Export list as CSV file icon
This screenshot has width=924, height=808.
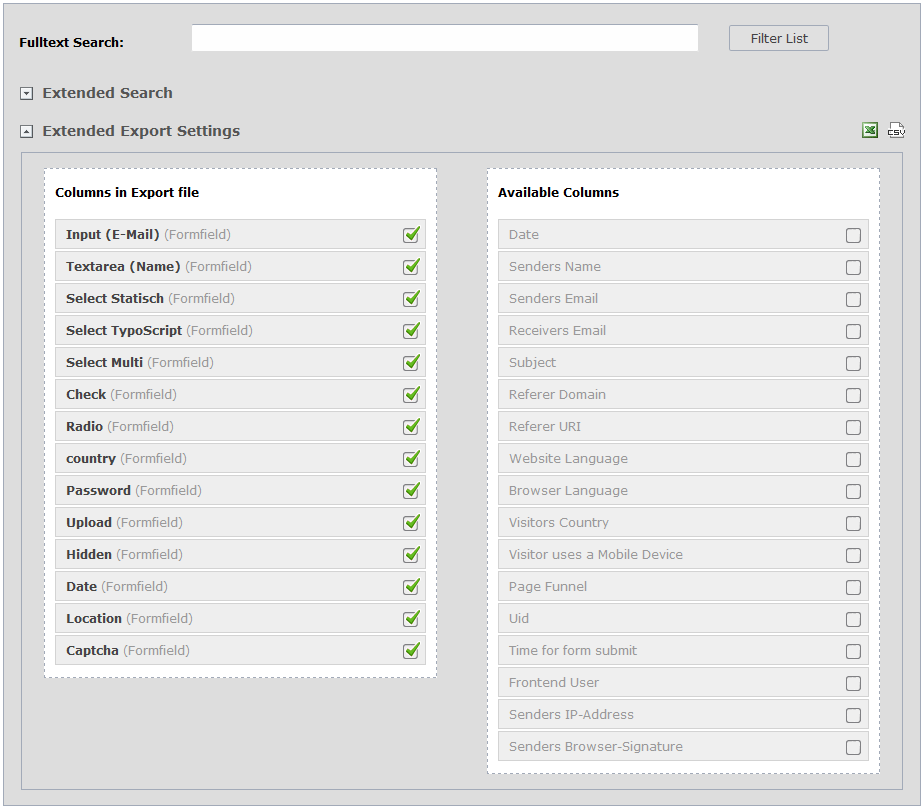click(x=896, y=131)
